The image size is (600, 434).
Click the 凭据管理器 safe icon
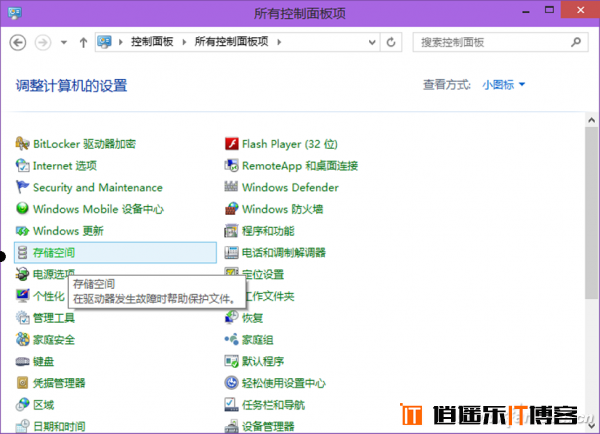tap(22, 383)
